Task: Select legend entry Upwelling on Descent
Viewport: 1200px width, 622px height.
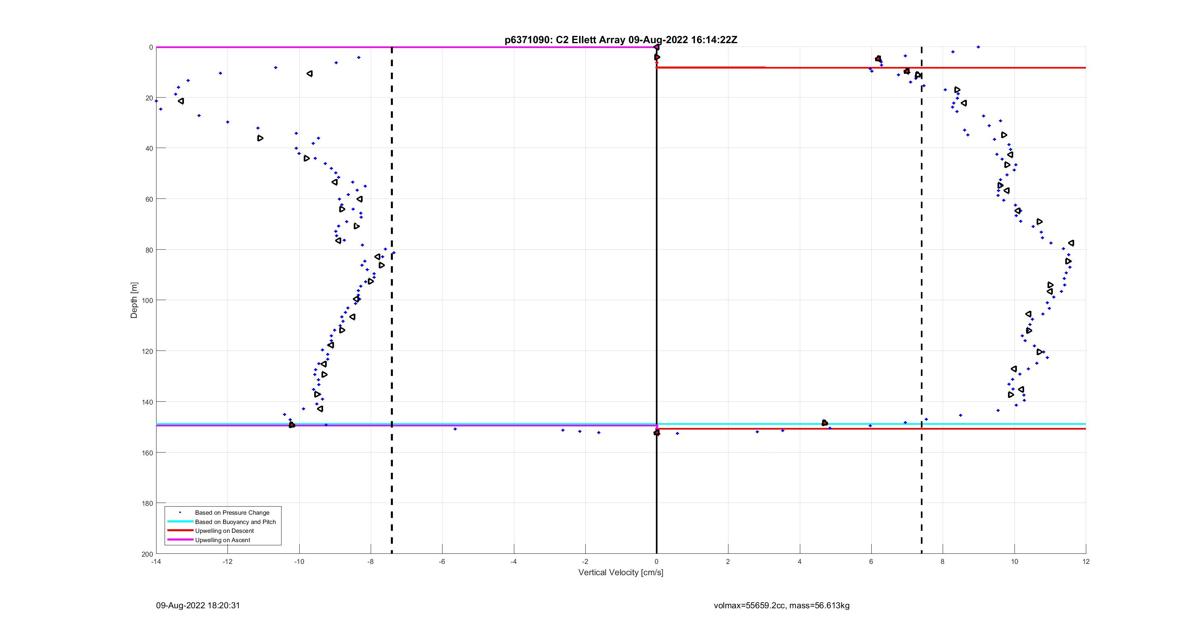Action: point(224,531)
